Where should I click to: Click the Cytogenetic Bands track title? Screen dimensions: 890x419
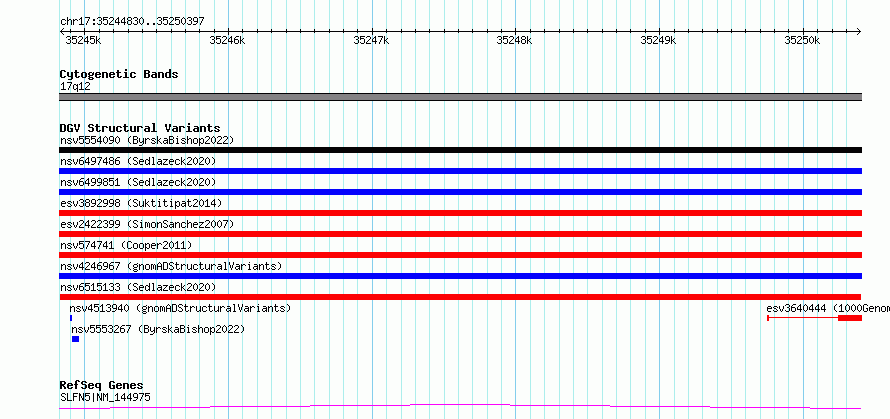pos(119,74)
